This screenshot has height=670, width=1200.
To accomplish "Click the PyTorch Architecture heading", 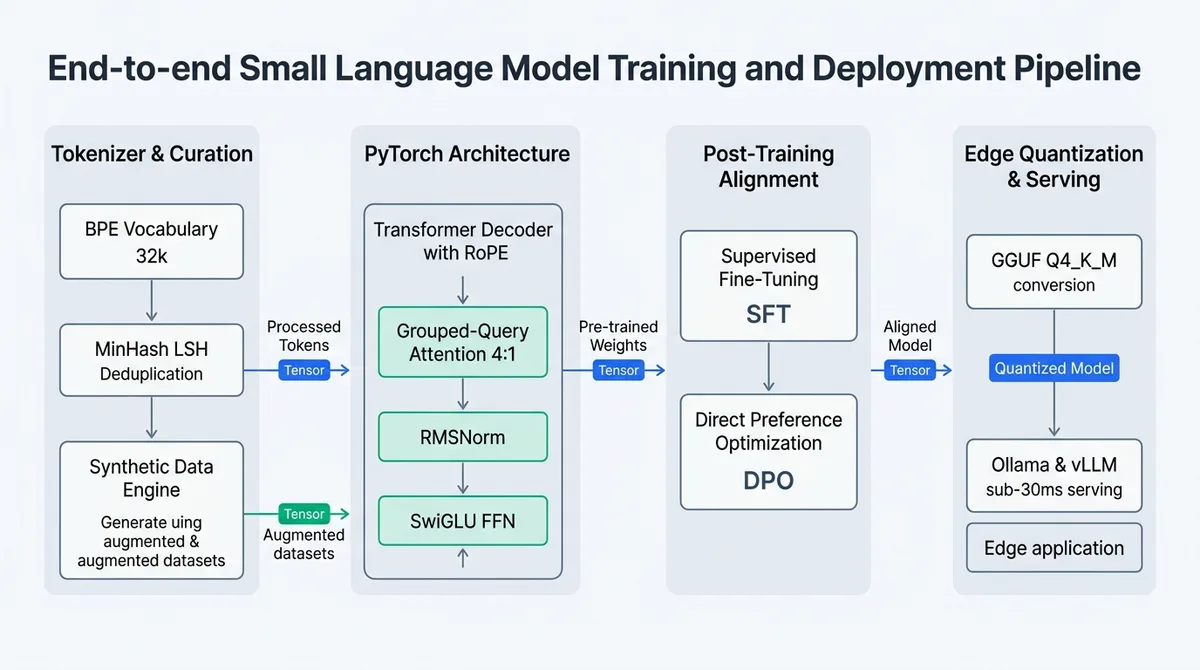I will [467, 154].
